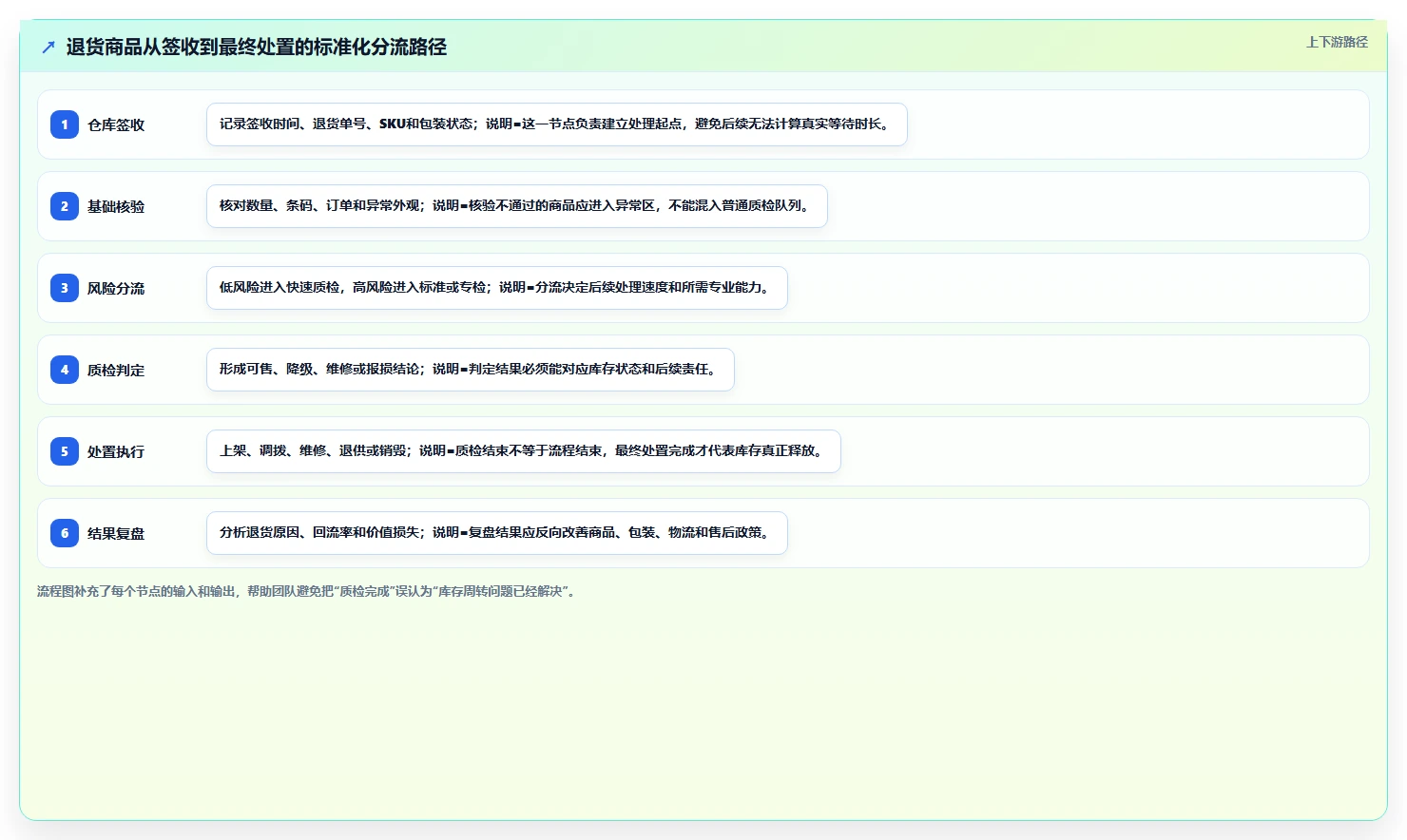Click the footer note starting 流程图补充了

306,591
